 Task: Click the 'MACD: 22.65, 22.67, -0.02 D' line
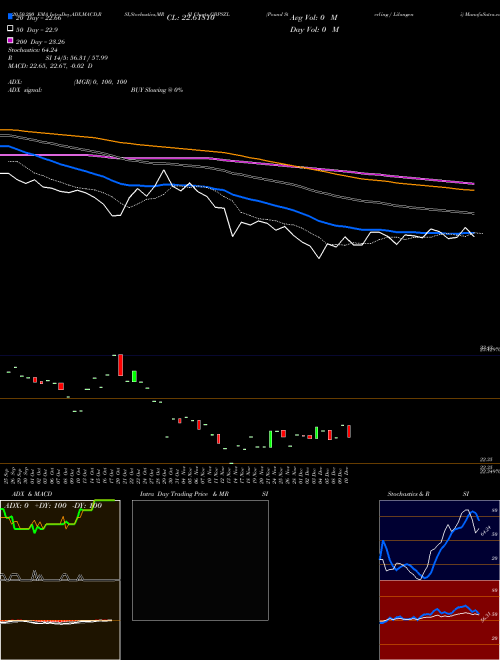coord(50,66)
